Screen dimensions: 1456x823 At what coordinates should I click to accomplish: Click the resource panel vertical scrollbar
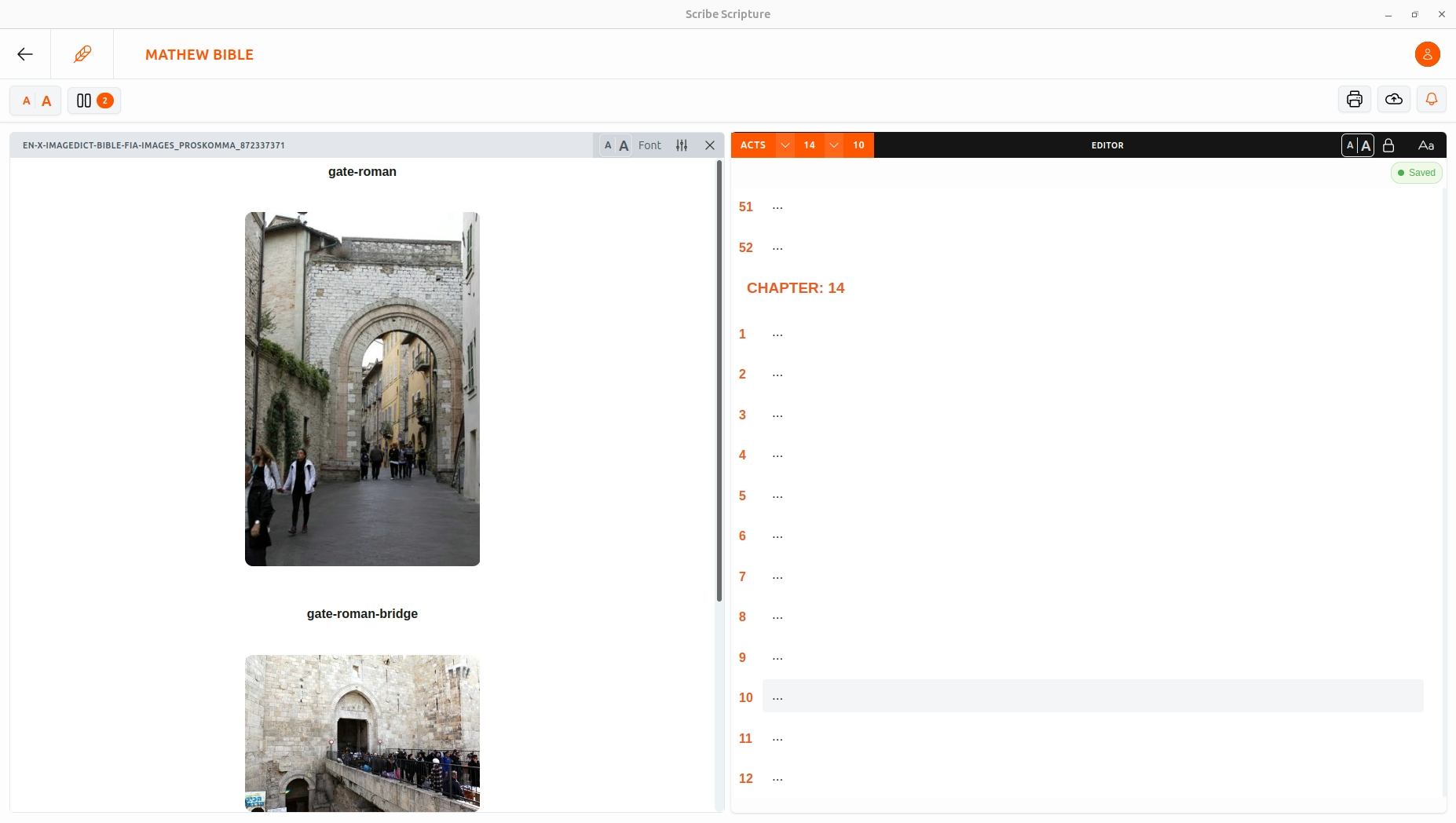719,381
